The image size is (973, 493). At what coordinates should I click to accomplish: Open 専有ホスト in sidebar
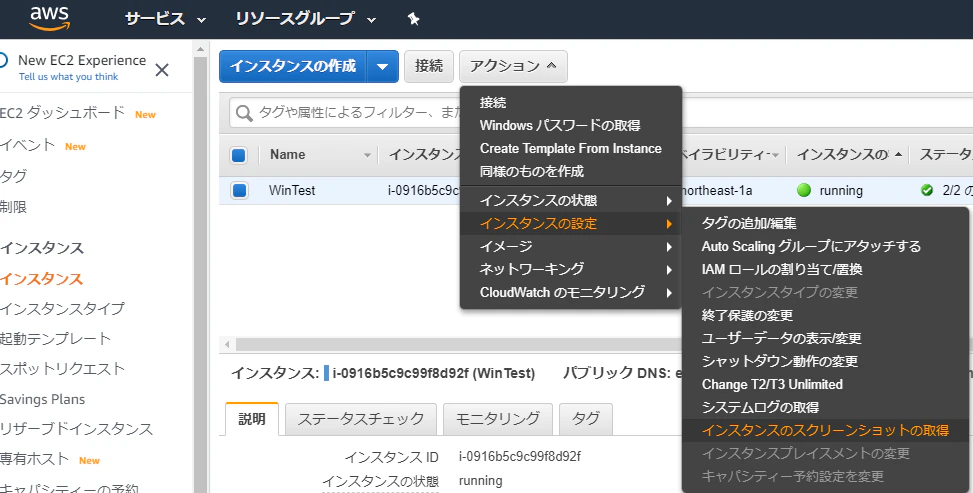point(34,459)
